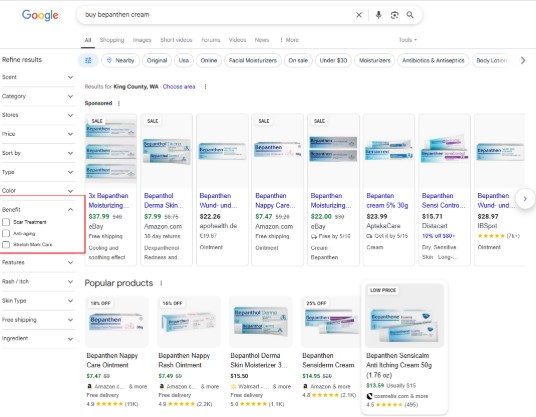The image size is (536, 417).
Task: Click the apohealth.de Bepanthen product image
Action: pyautogui.click(x=222, y=151)
